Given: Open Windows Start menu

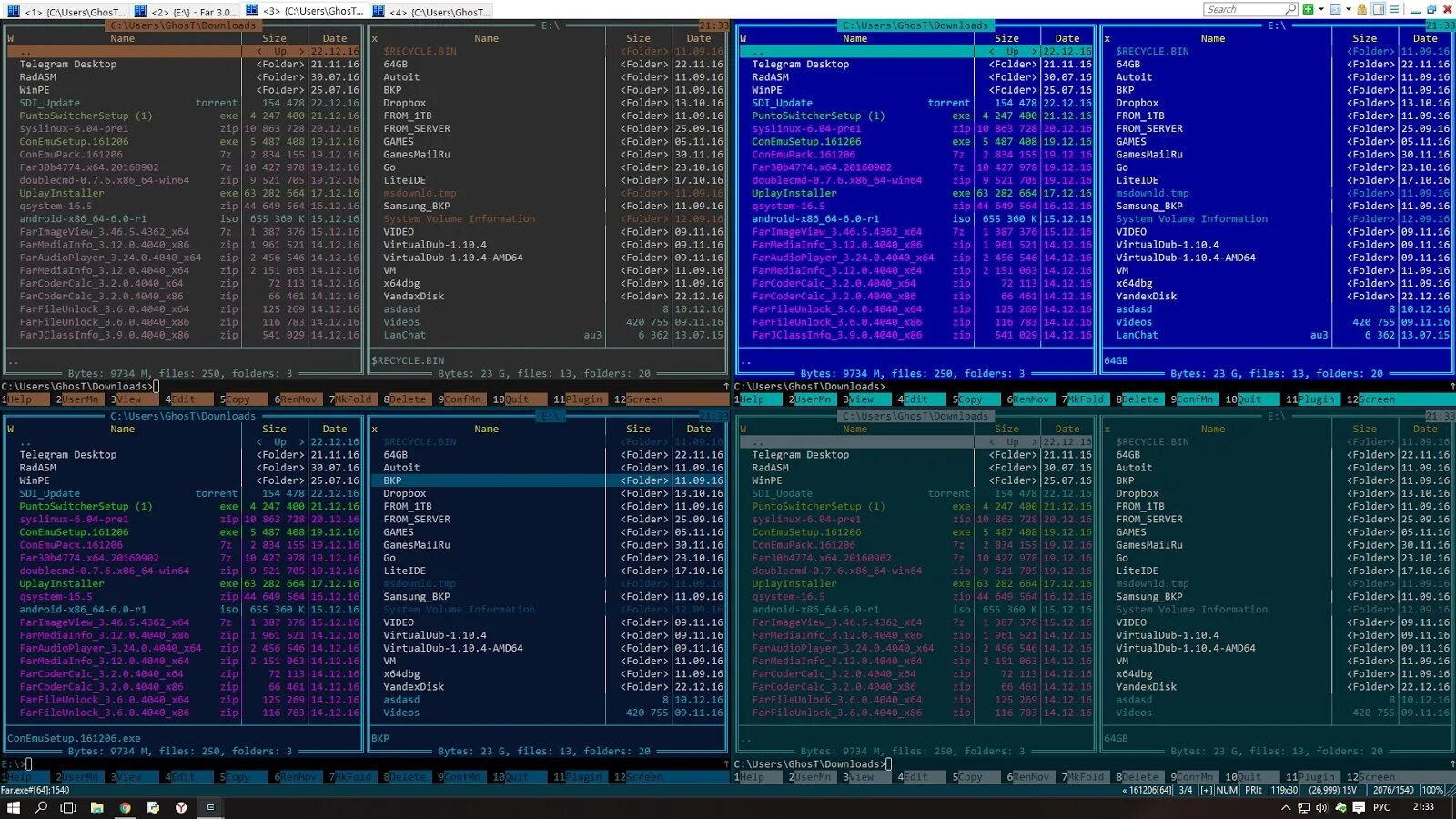Looking at the screenshot, I should tap(13, 807).
